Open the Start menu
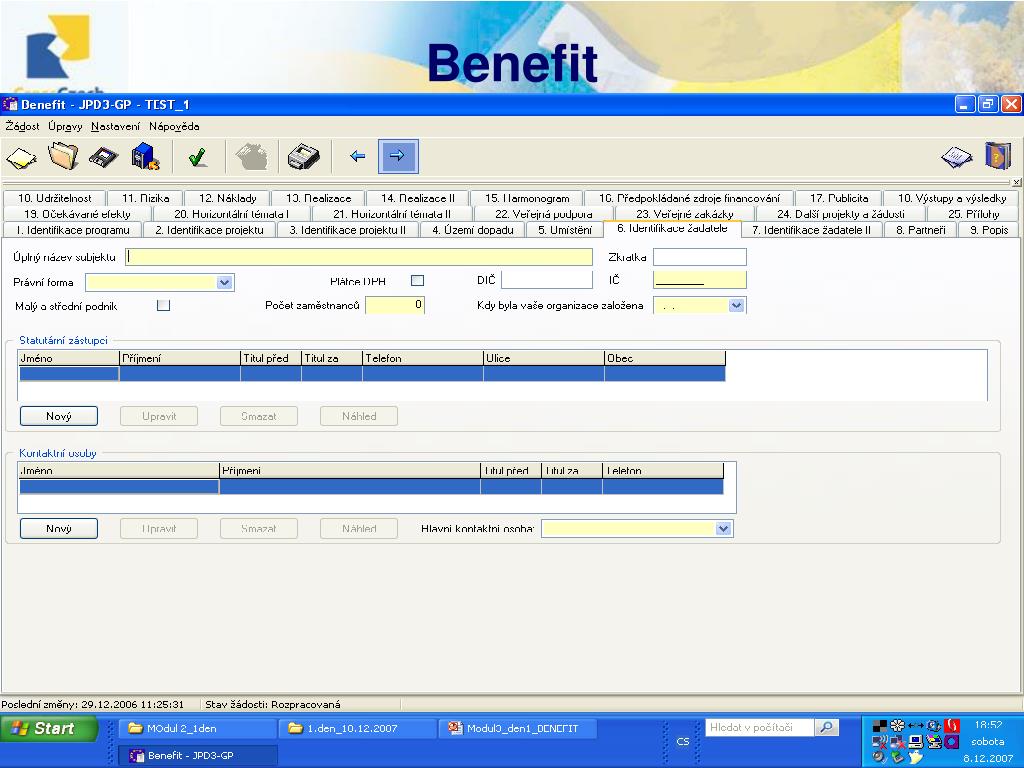The width and height of the screenshot is (1024, 768). pos(49,728)
